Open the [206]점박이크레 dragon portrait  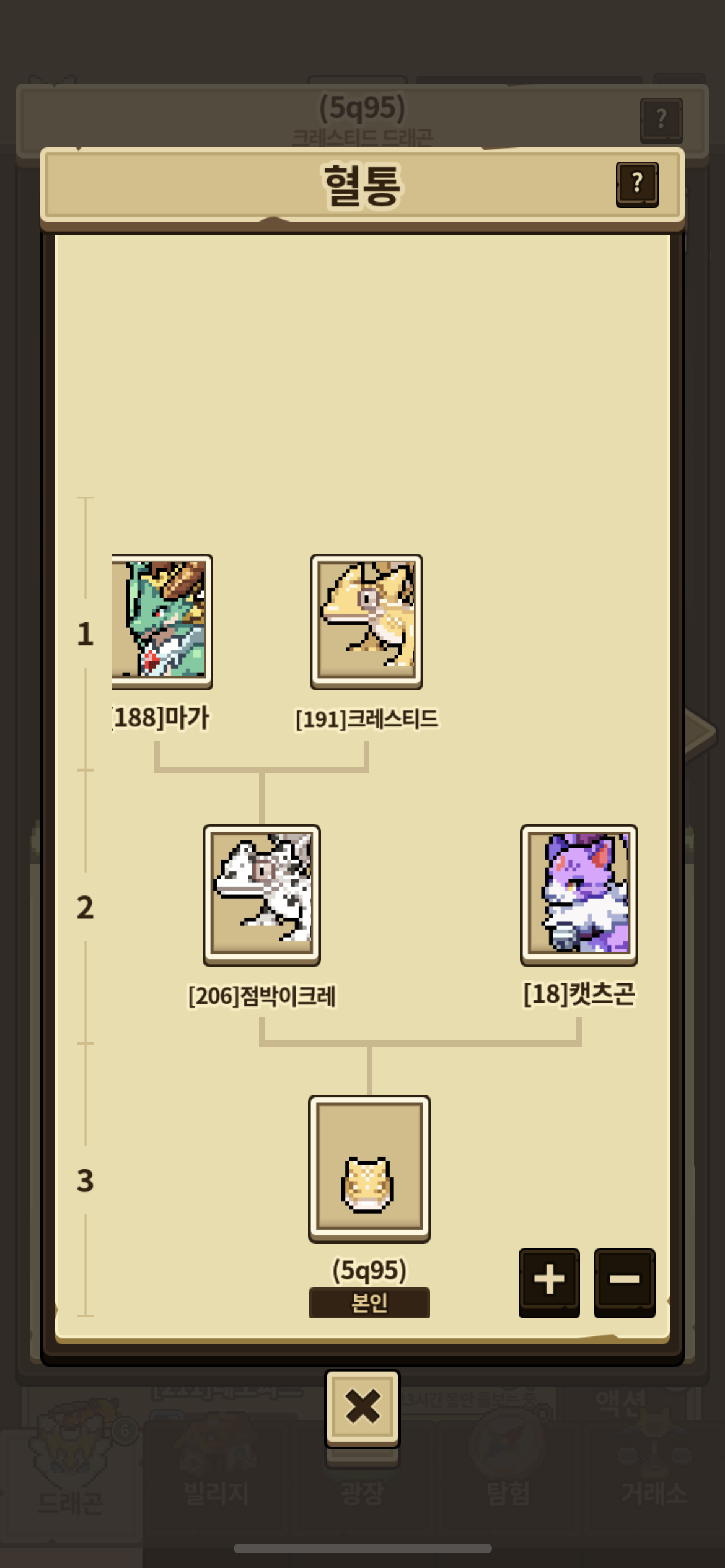click(x=261, y=895)
